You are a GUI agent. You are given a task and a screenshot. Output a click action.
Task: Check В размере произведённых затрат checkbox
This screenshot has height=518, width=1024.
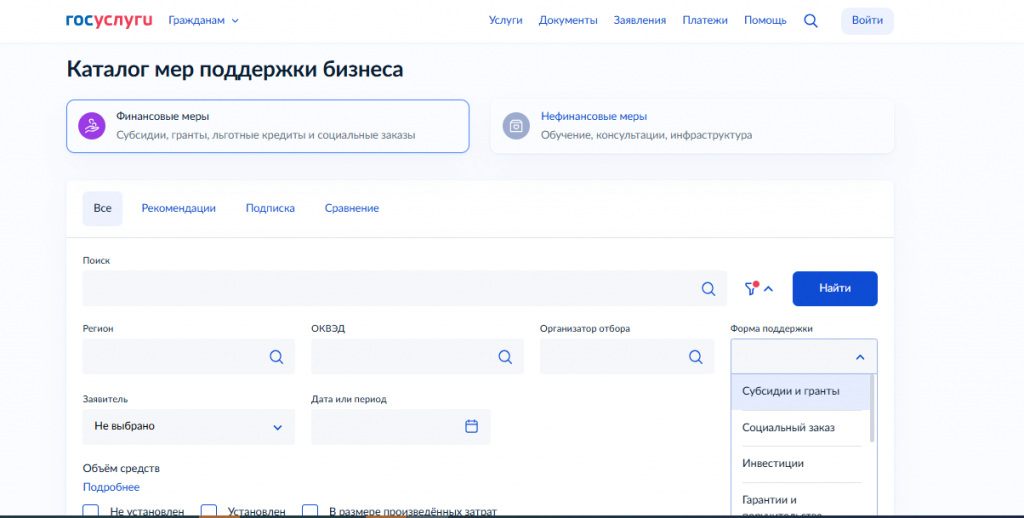(x=310, y=511)
